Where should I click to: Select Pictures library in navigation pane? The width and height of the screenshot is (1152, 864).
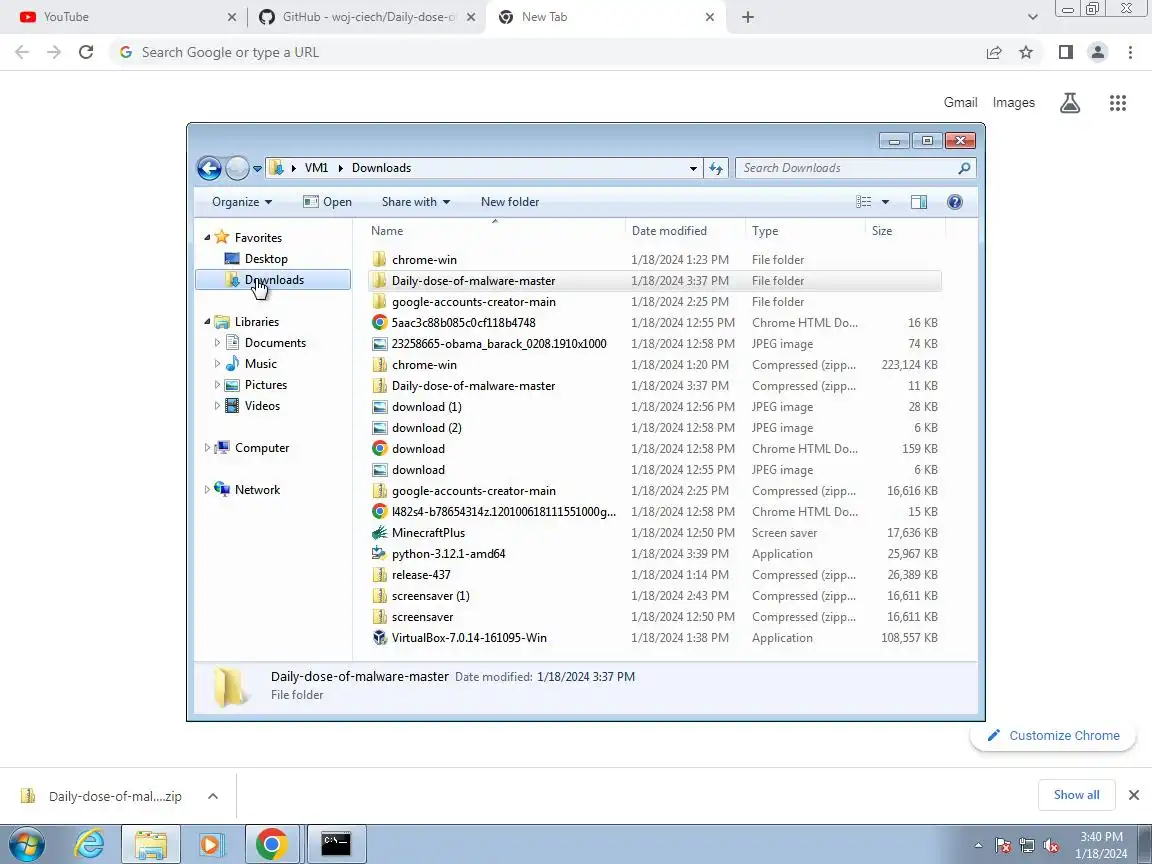(x=266, y=385)
